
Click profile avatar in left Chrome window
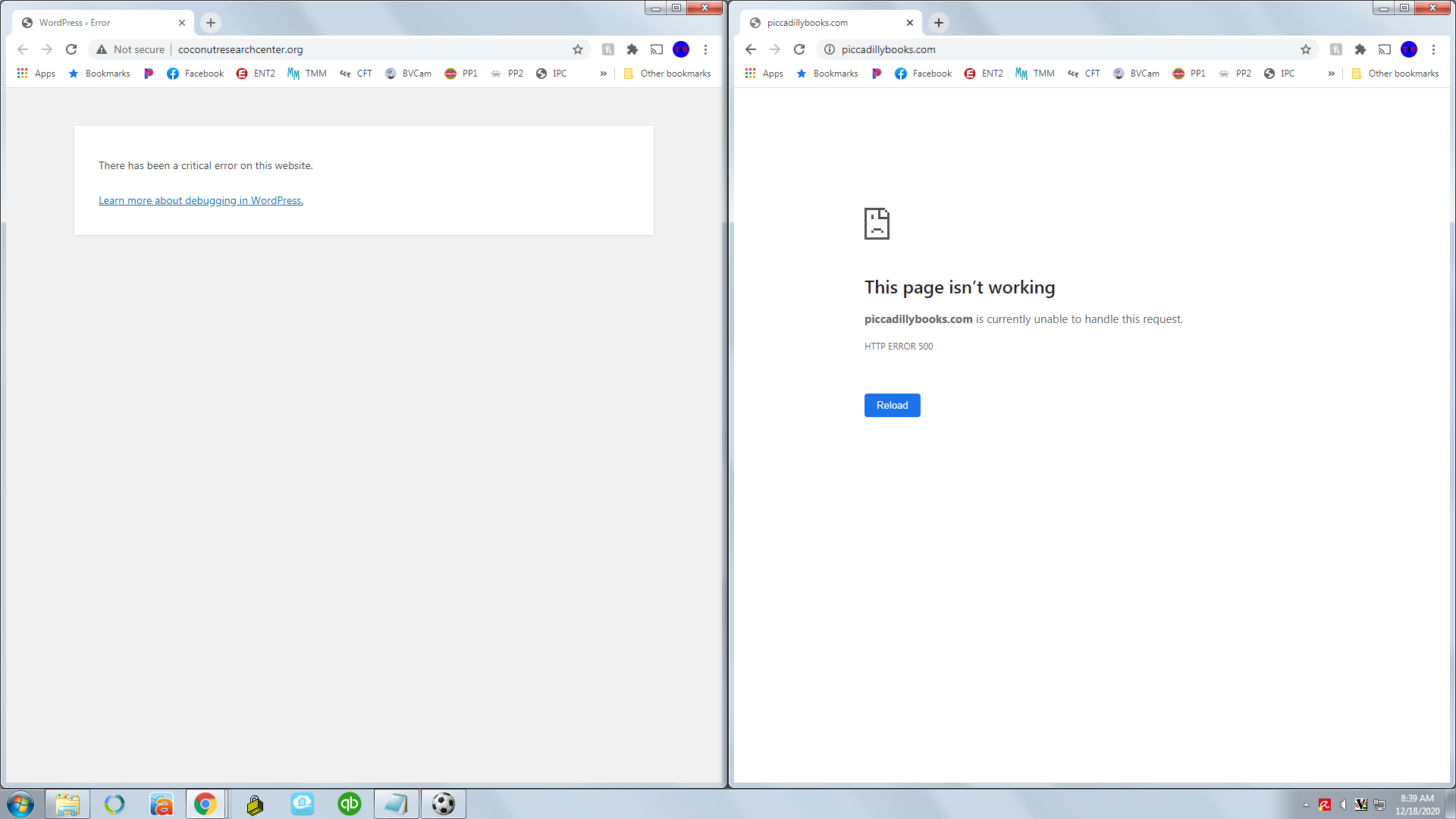(680, 49)
